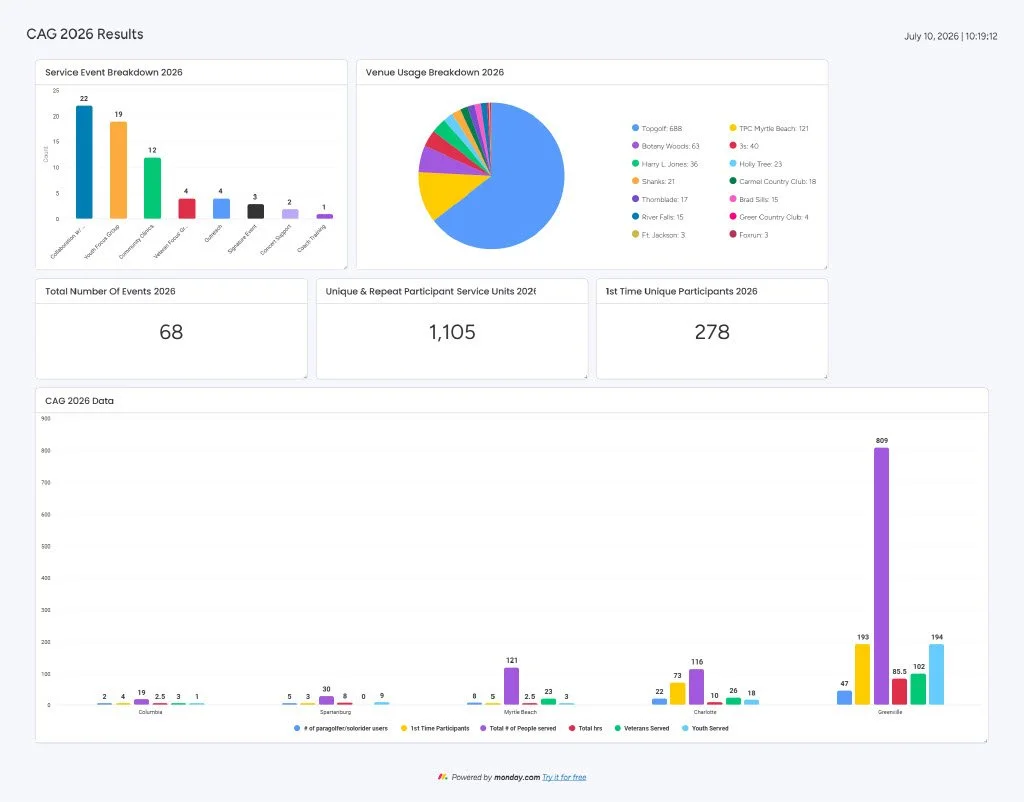Click the paragolfer/solorider users legend dot

[297, 728]
